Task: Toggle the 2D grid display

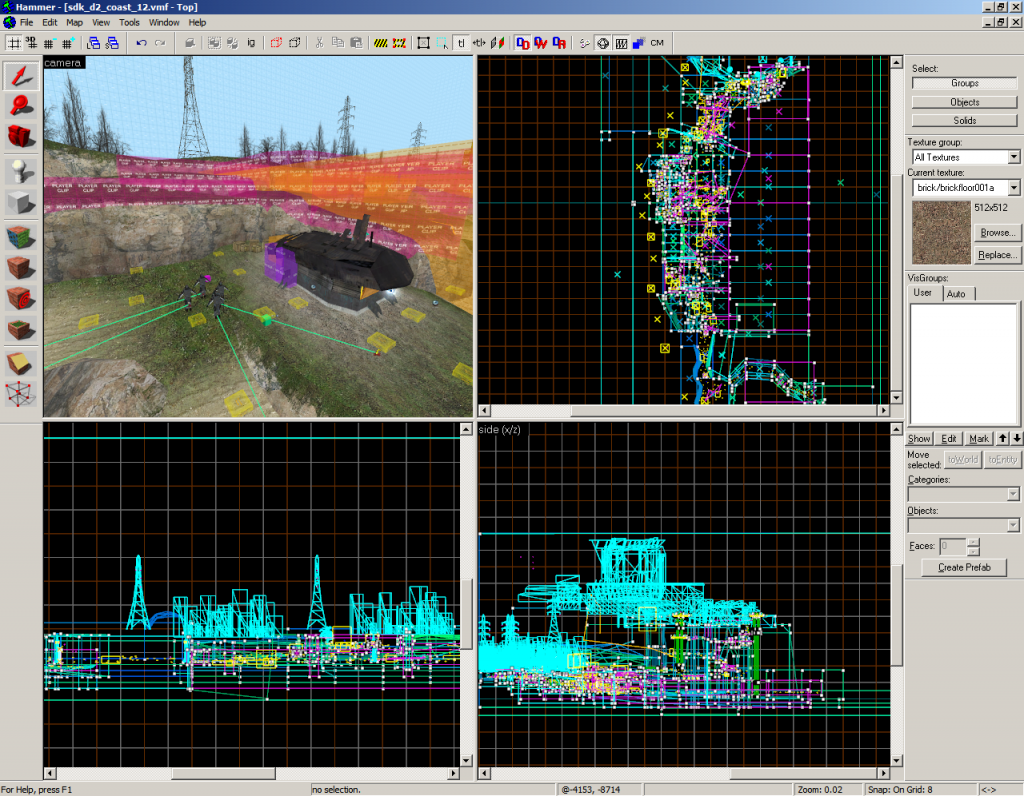Action: pos(14,43)
